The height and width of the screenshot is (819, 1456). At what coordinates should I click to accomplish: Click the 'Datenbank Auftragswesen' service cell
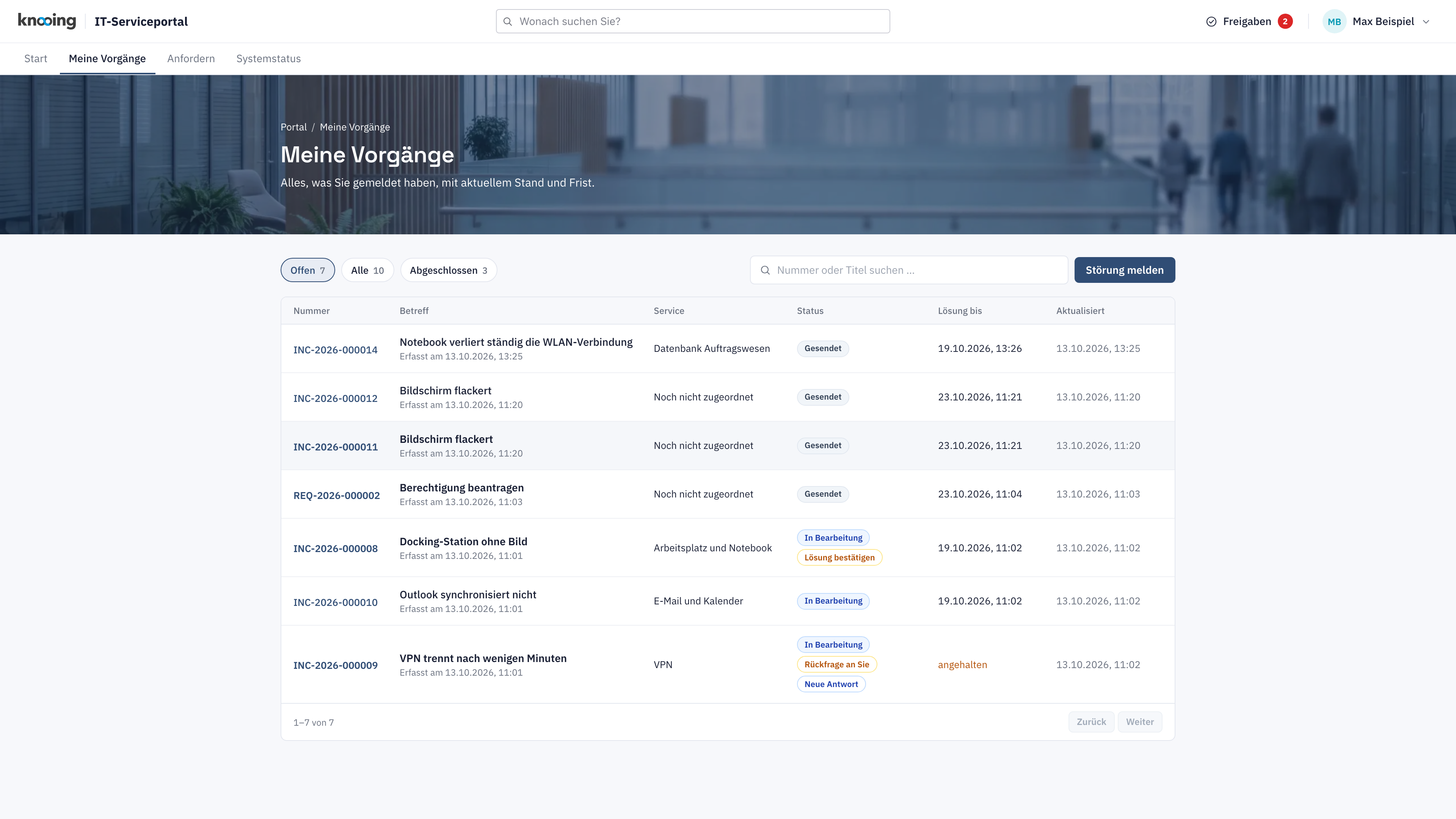(712, 349)
